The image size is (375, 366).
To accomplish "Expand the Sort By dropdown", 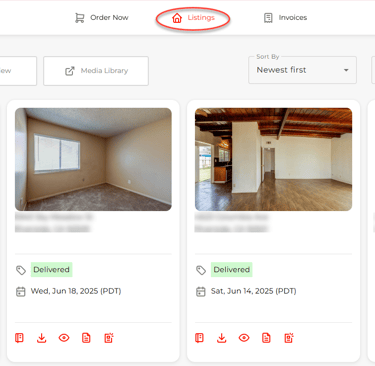I will (302, 70).
